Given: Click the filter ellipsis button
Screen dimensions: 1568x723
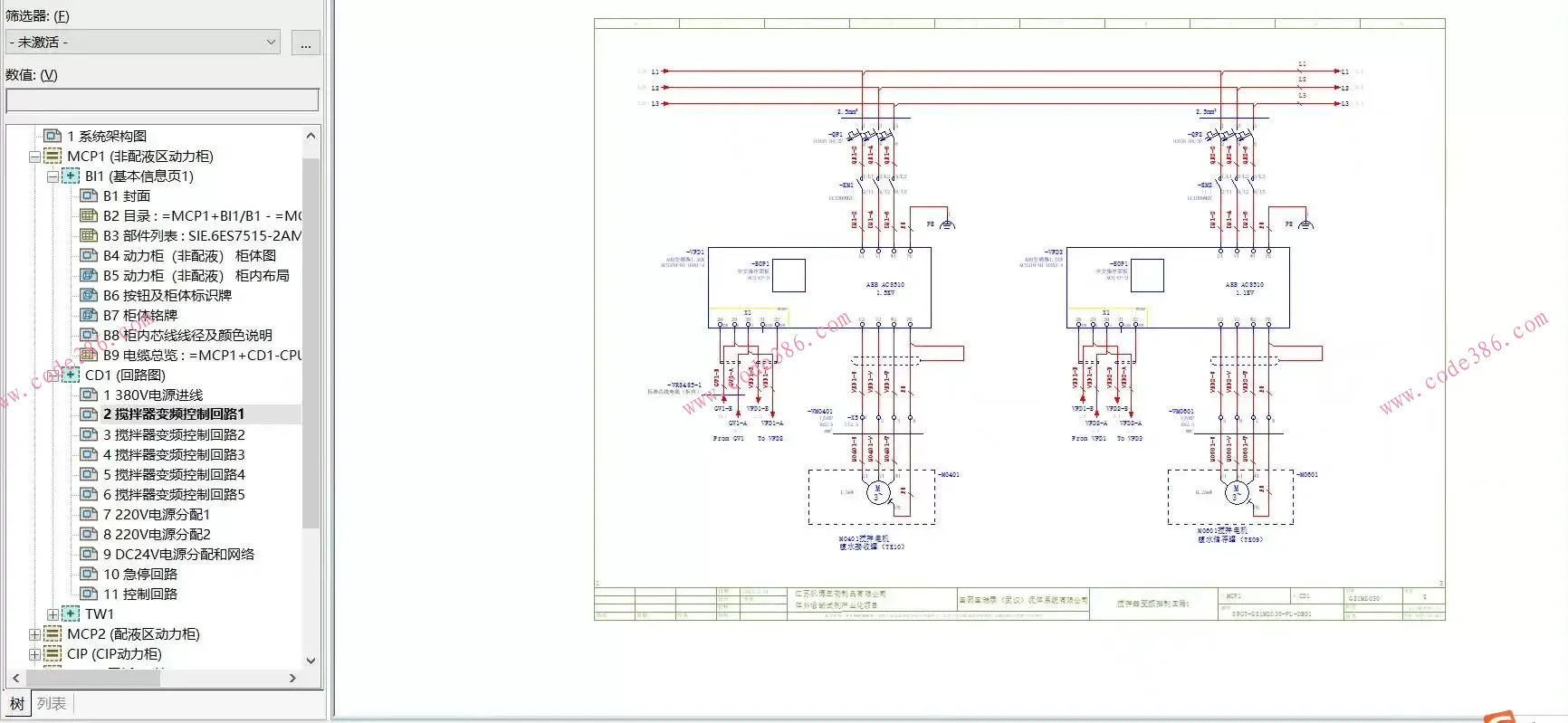Looking at the screenshot, I should (306, 43).
